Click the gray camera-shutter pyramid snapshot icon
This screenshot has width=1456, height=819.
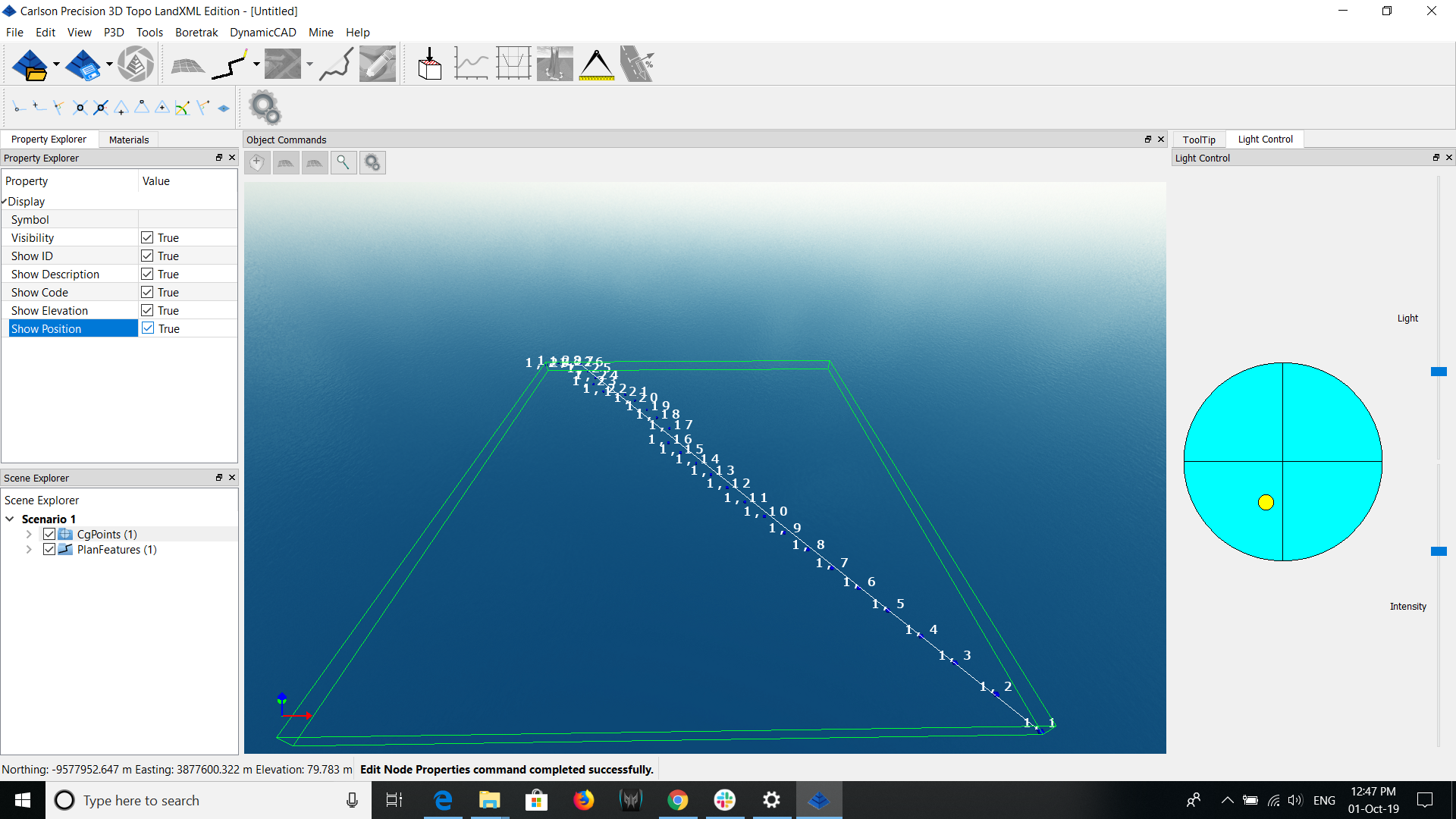pyautogui.click(x=136, y=64)
